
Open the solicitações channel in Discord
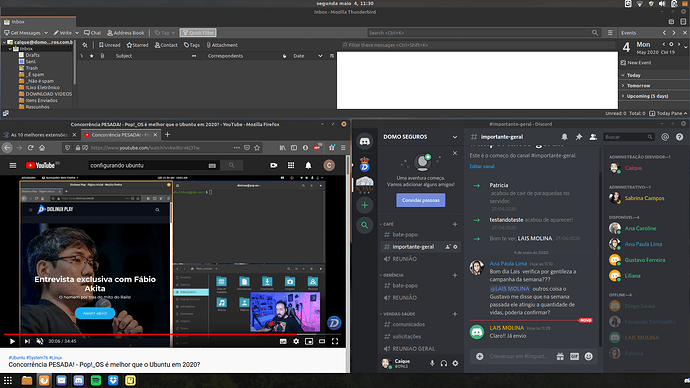point(407,337)
